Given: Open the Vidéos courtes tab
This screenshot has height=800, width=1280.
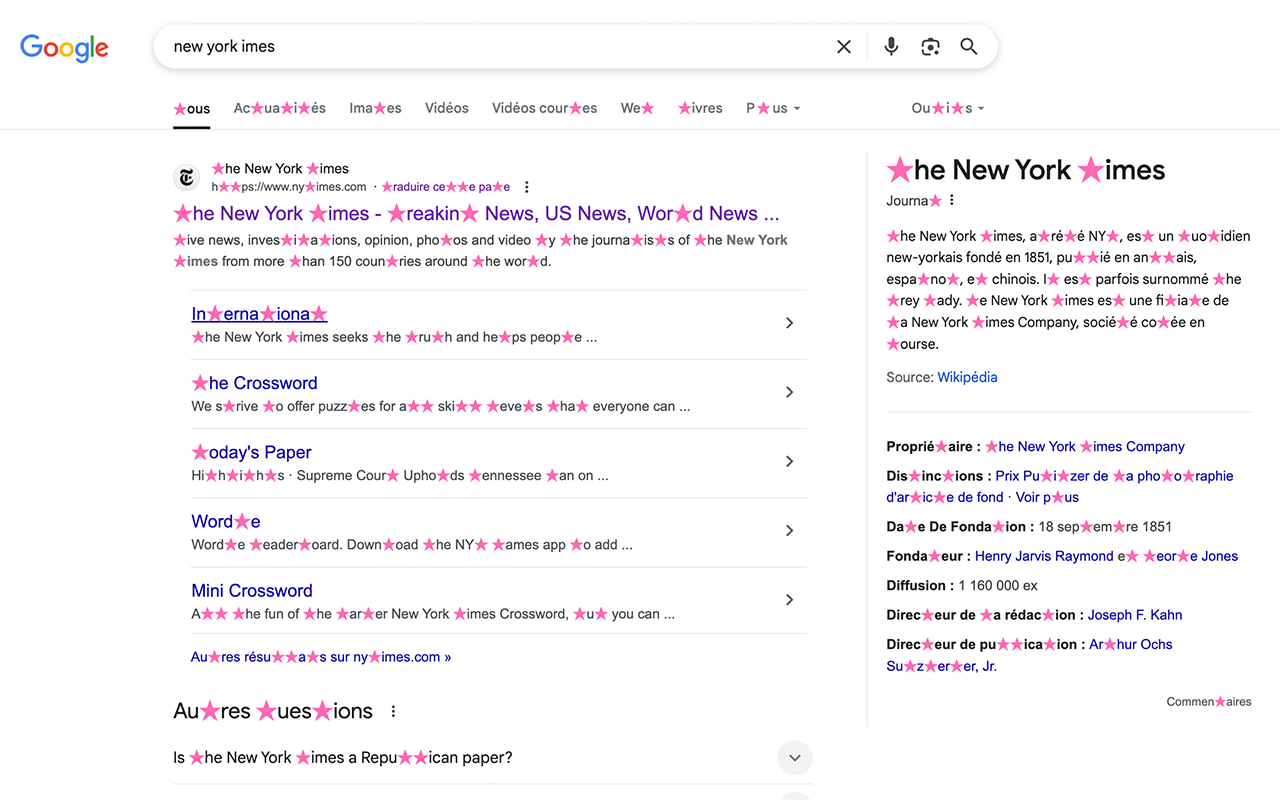Looking at the screenshot, I should click(x=544, y=108).
